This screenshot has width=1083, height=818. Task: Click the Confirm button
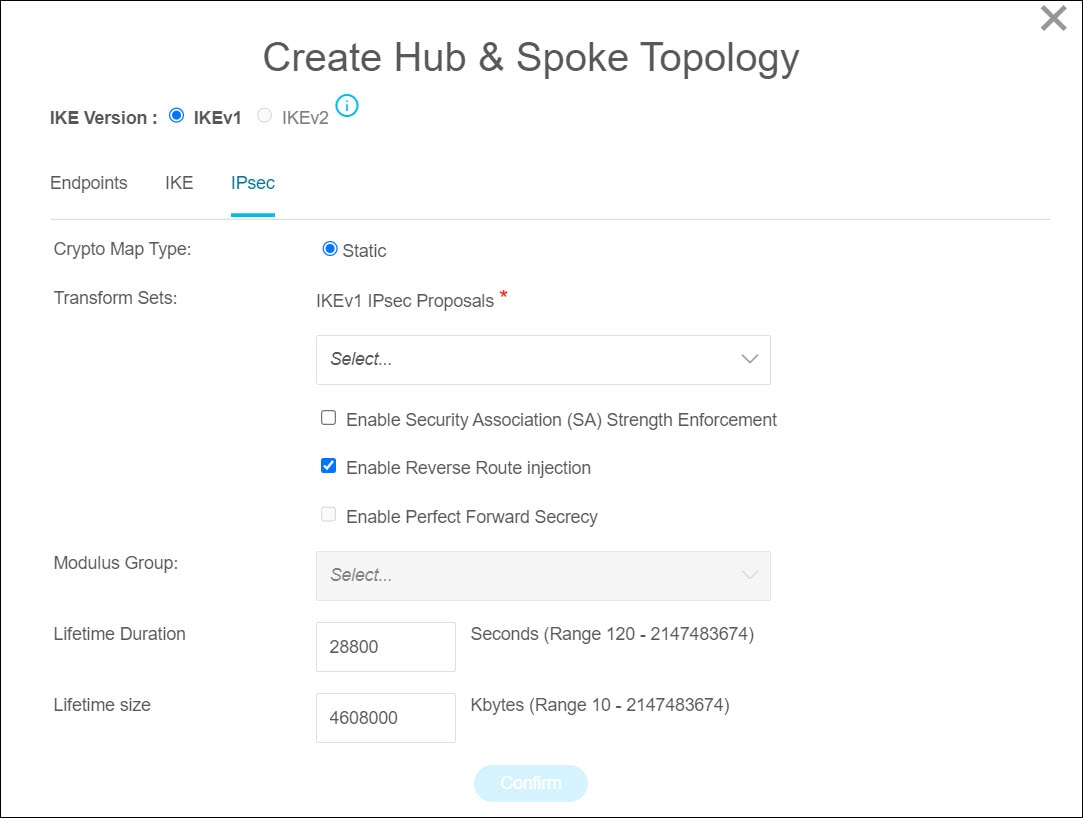point(530,783)
